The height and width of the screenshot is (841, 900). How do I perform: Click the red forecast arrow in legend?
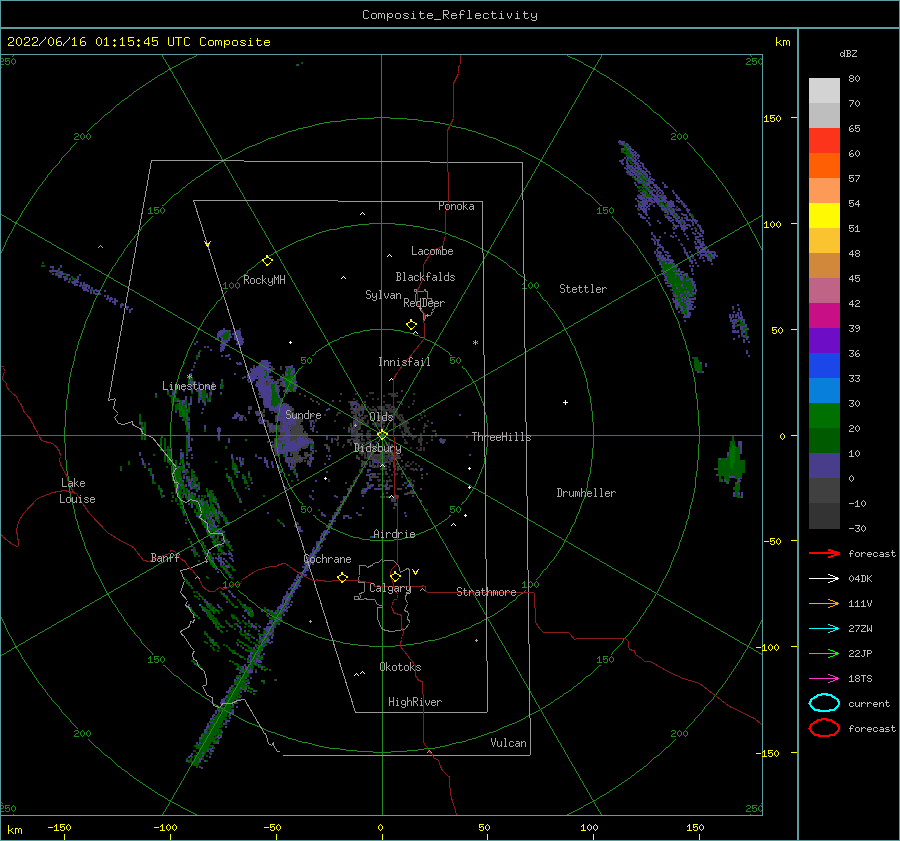pyautogui.click(x=824, y=553)
